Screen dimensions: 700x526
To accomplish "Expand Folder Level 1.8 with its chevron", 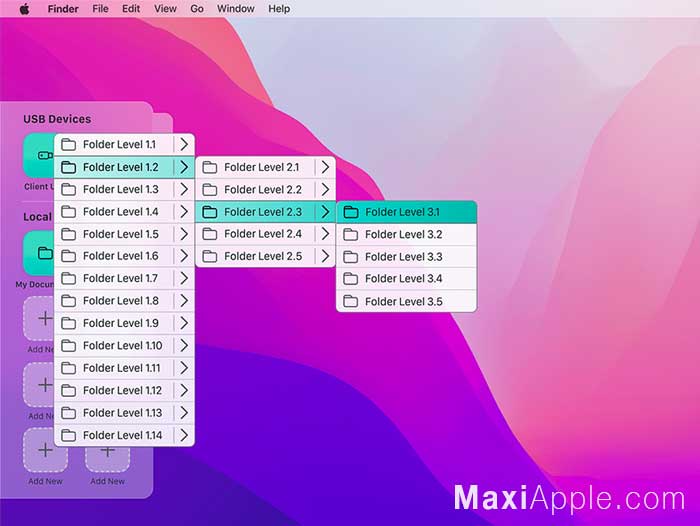I will [x=184, y=301].
